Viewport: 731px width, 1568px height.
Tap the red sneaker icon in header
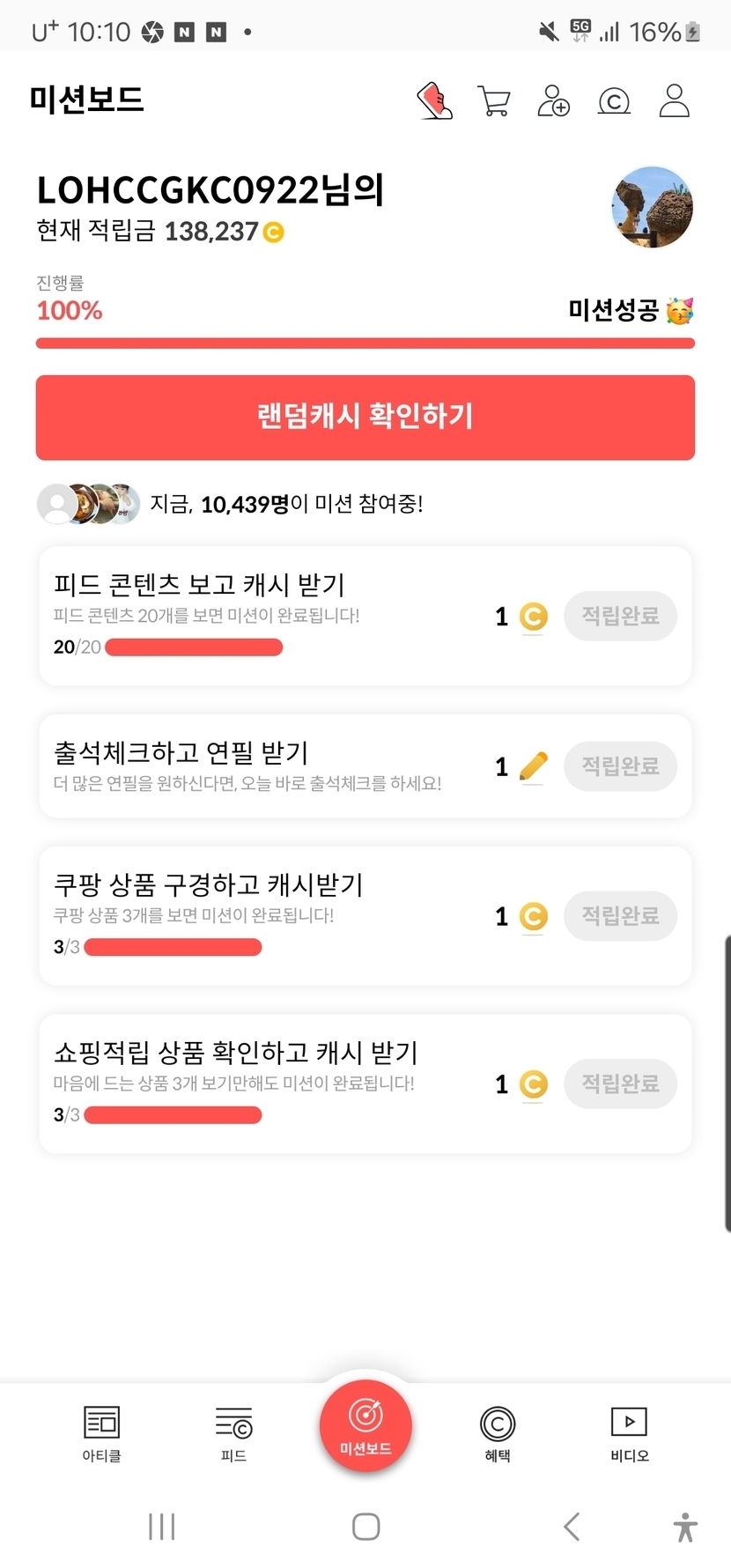(434, 101)
